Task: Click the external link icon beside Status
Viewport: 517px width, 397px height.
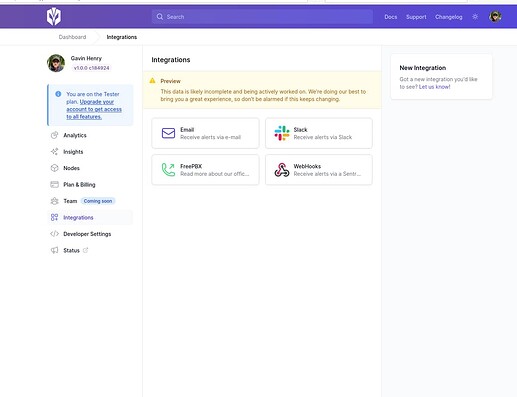Action: [x=85, y=250]
